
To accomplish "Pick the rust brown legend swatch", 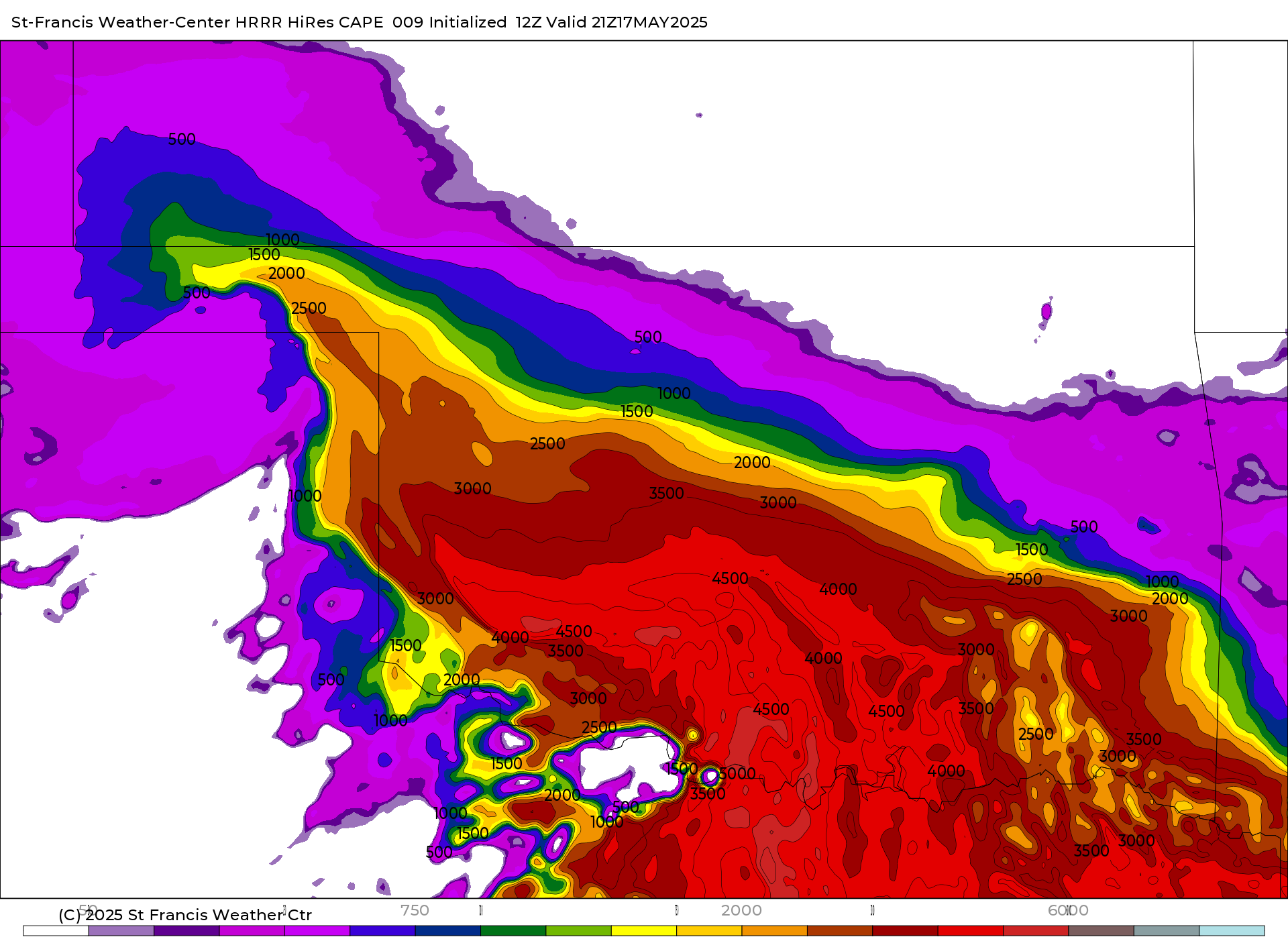I will (x=840, y=931).
